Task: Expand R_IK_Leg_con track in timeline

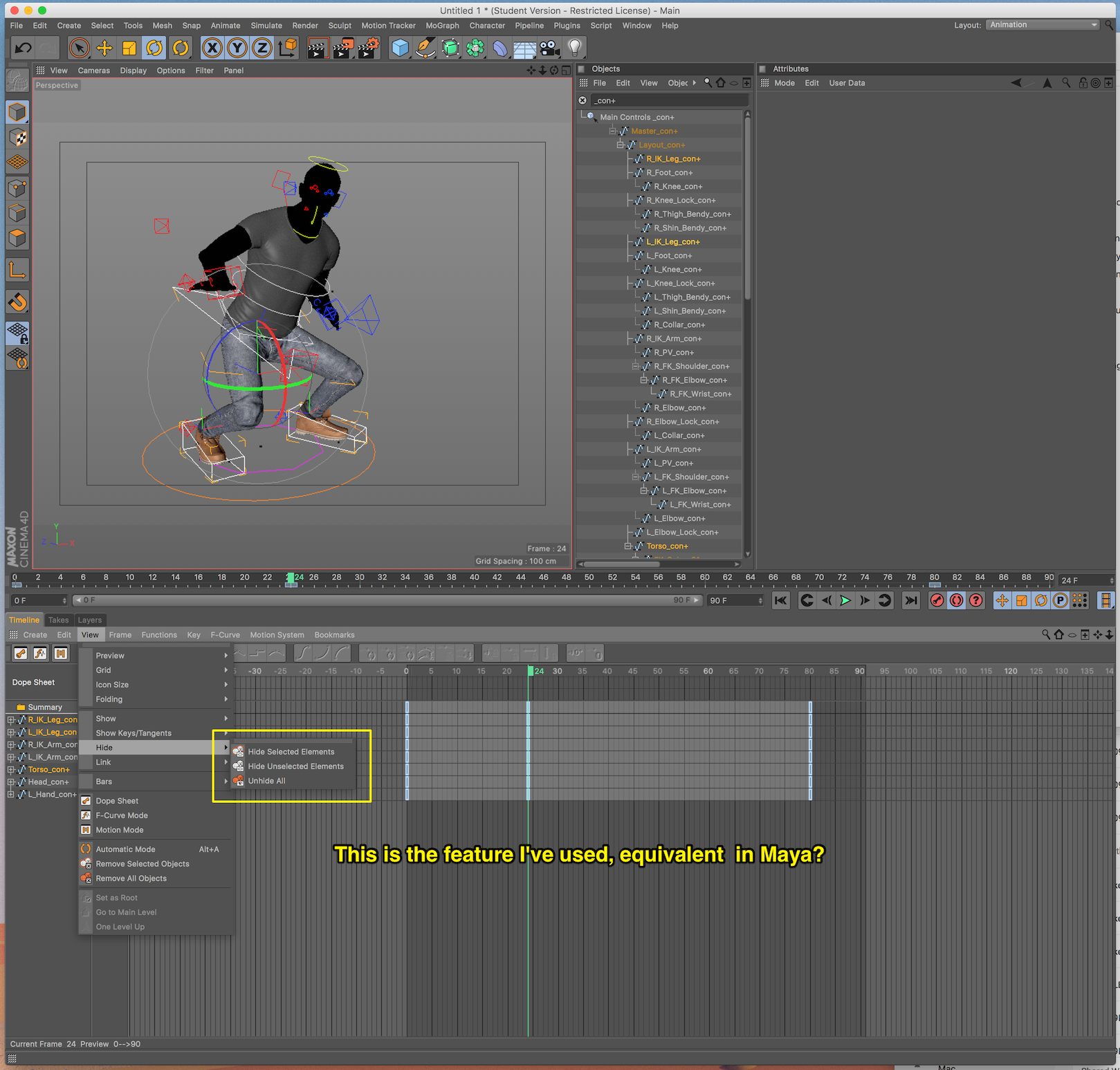Action: [10, 720]
